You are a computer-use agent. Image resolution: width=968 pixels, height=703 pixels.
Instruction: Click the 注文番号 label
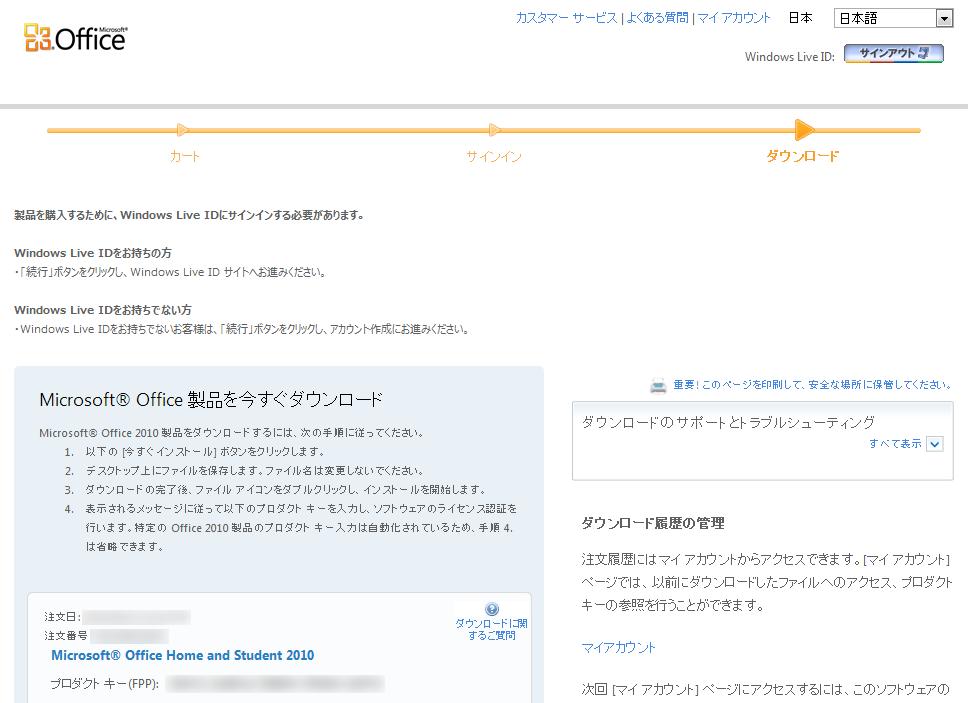point(65,636)
